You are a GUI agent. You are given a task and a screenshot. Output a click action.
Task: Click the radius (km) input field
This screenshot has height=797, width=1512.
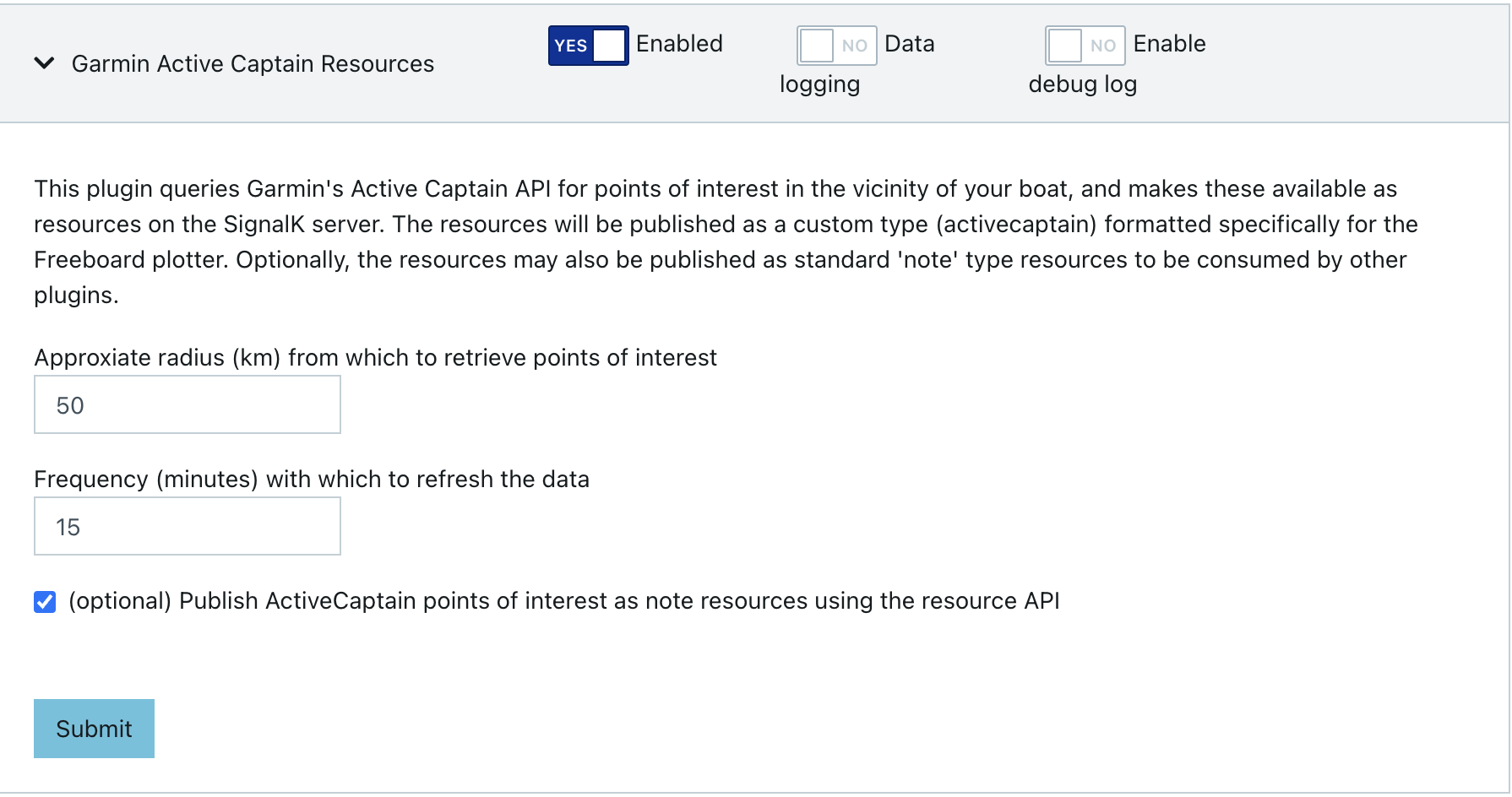coord(188,404)
